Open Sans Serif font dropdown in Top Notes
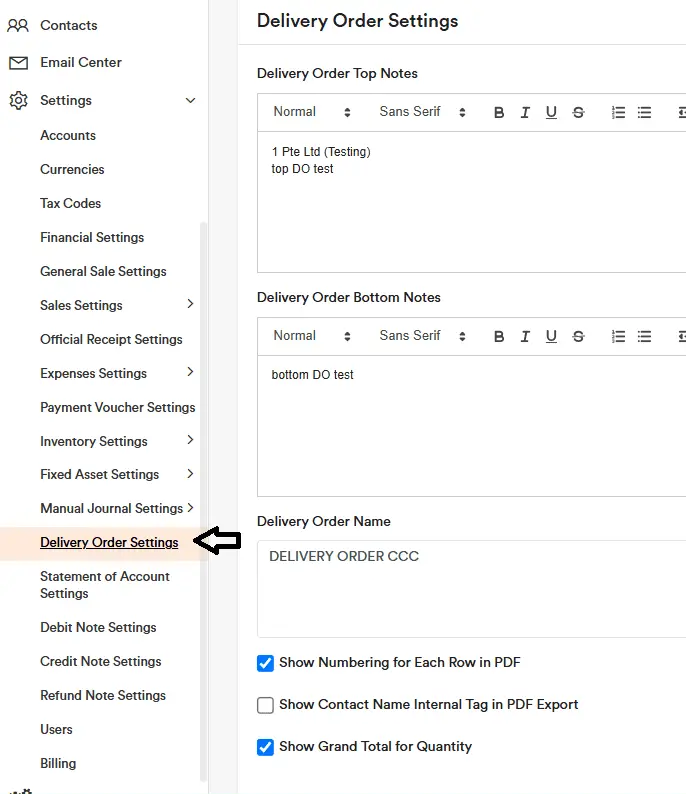 422,112
